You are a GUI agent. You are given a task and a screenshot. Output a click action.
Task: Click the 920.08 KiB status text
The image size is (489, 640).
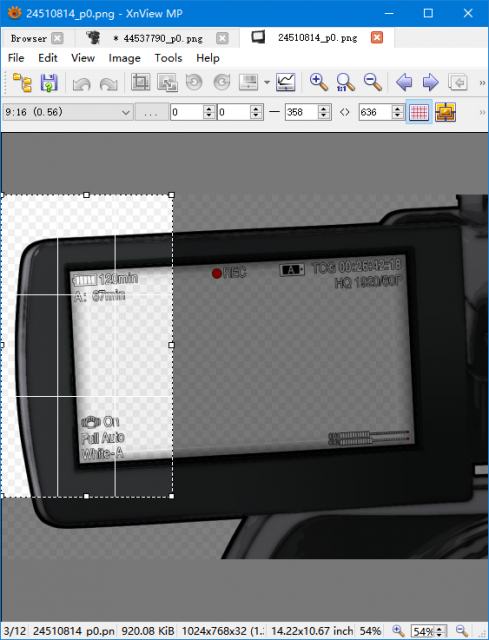tap(147, 631)
